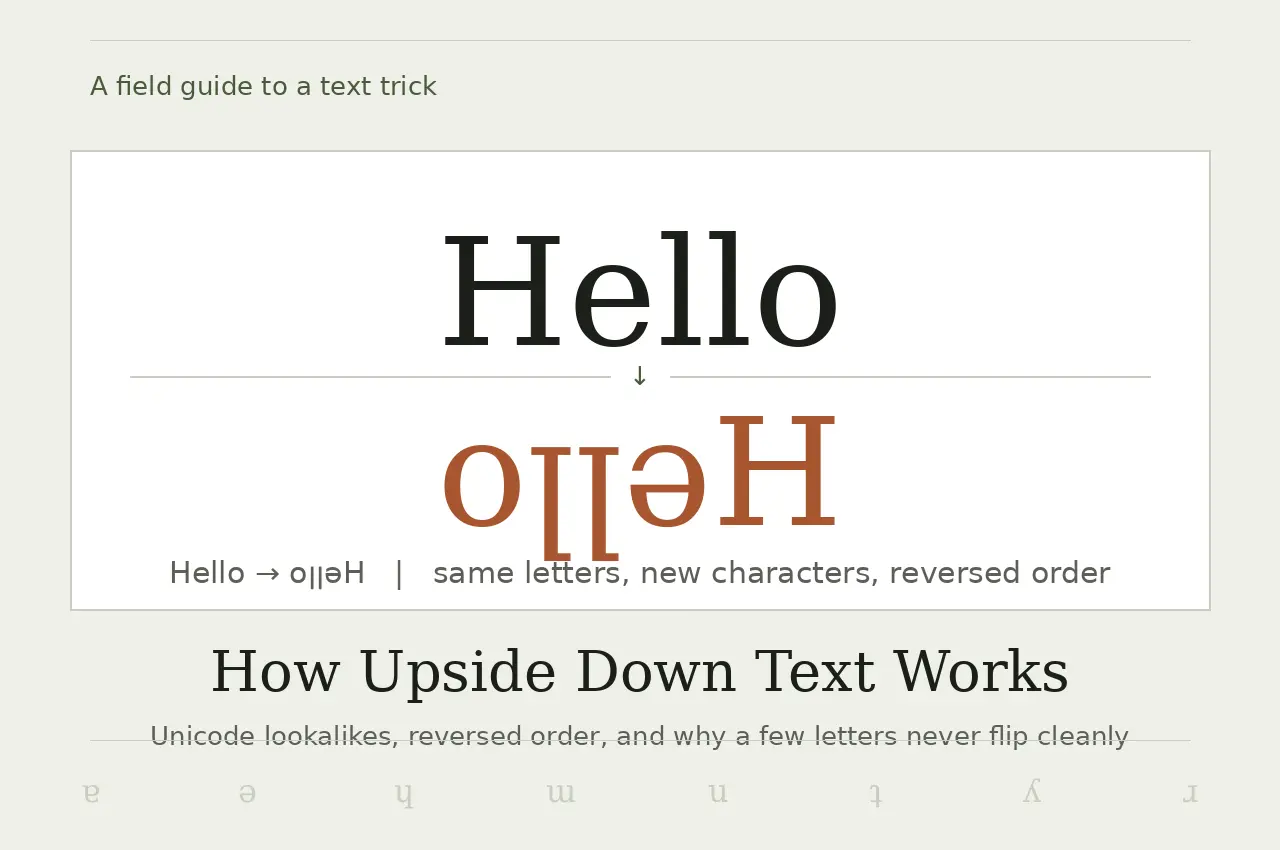Viewport: 1280px width, 850px height.
Task: Click "same letters, new characters, reversed order" caption
Action: tap(771, 573)
